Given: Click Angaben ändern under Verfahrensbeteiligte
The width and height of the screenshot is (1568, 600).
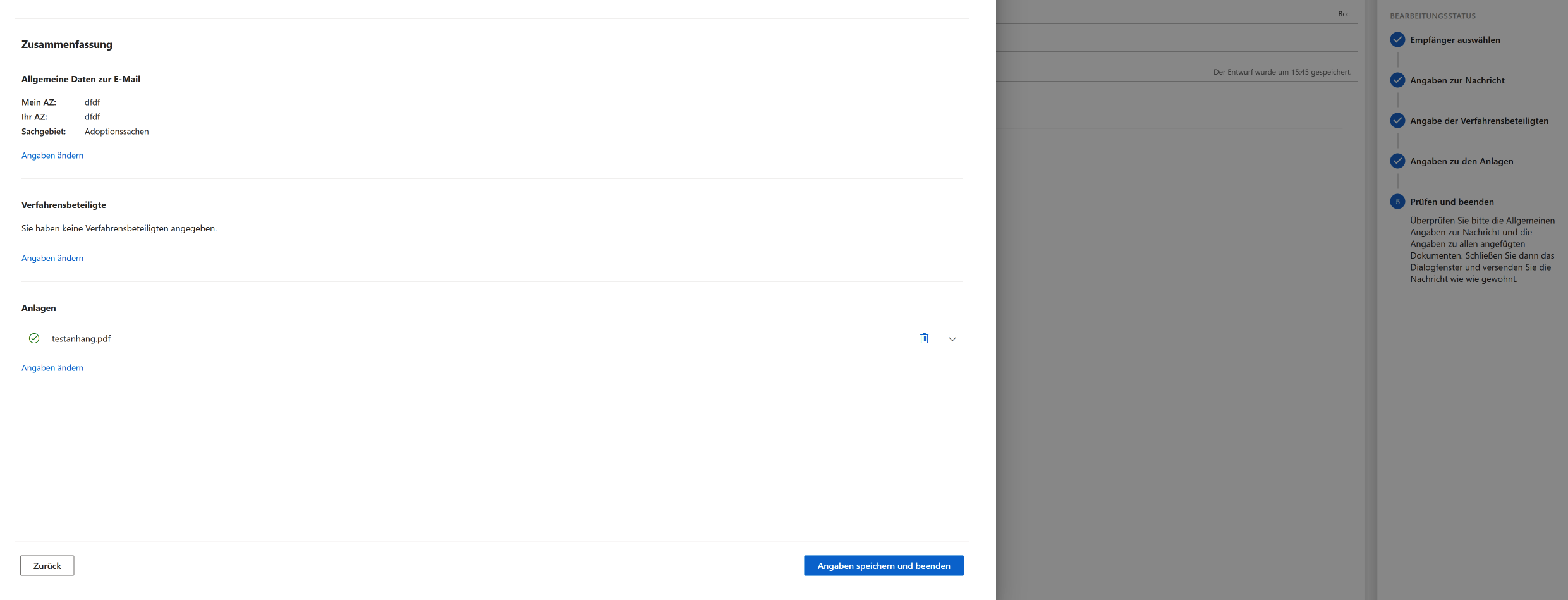Looking at the screenshot, I should (52, 258).
